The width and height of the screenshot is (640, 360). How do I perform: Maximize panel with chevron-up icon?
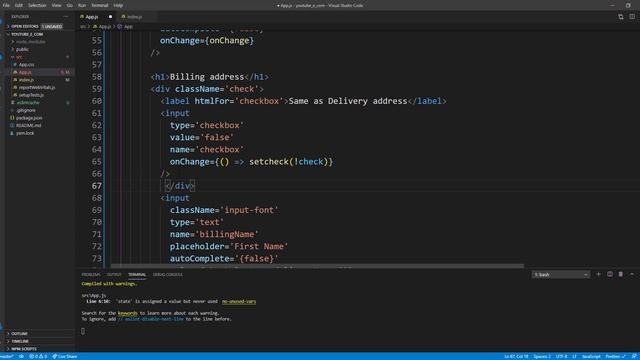tap(632, 274)
